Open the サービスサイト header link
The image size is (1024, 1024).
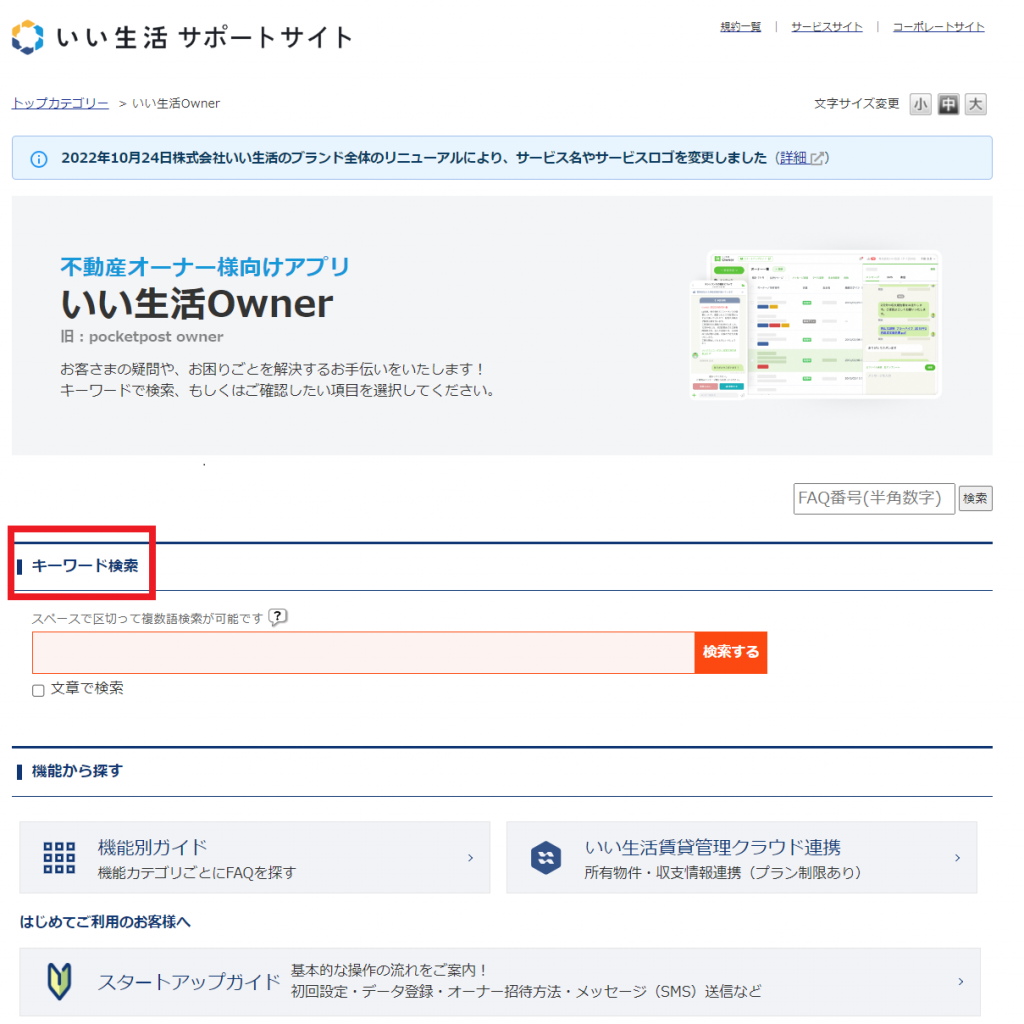(x=826, y=27)
